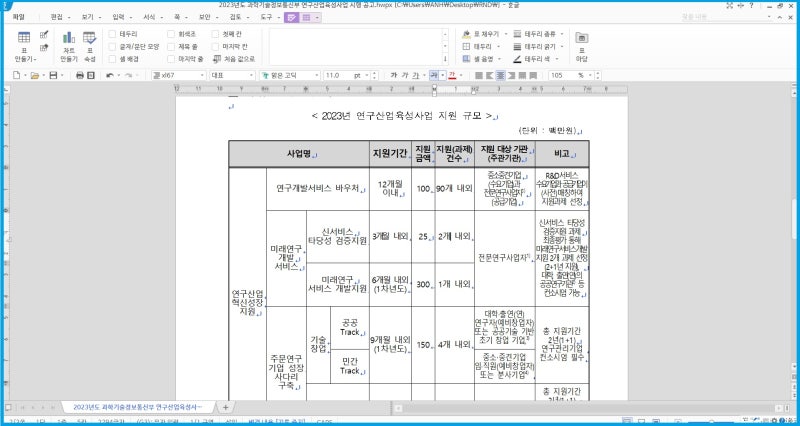800x426 pixels.
Task: Click the 셀 음영 cell shading icon
Action: tap(466, 59)
